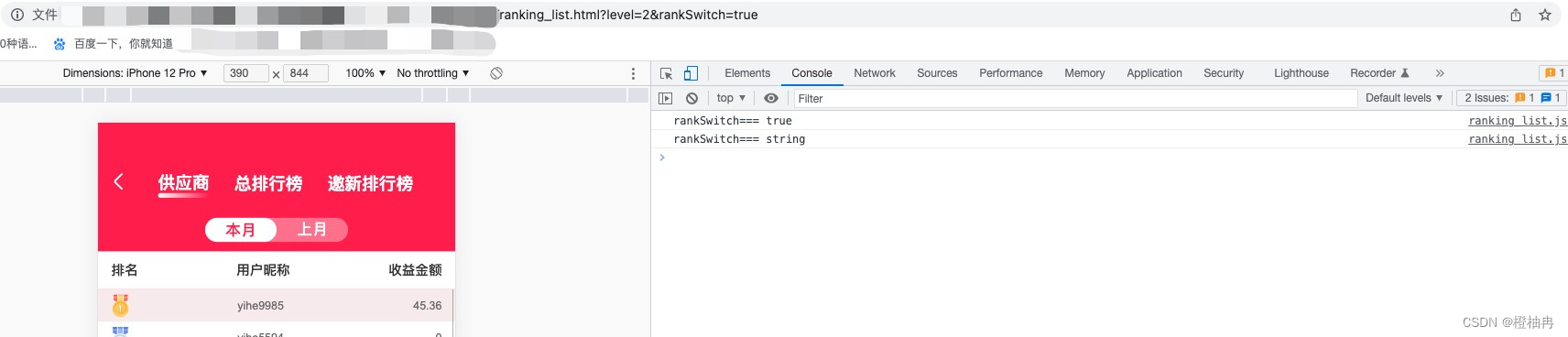Click the live expression eye icon
Screen dimensions: 1568x337
point(771,98)
